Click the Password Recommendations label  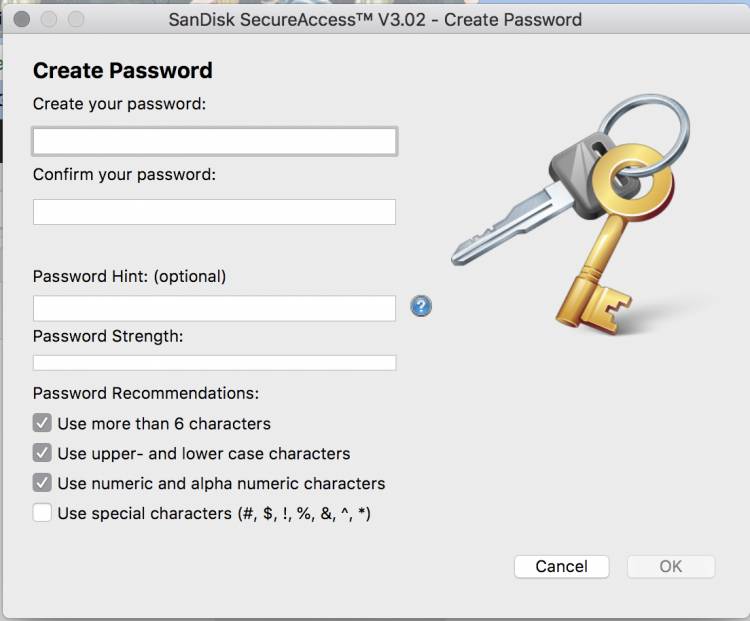(146, 393)
